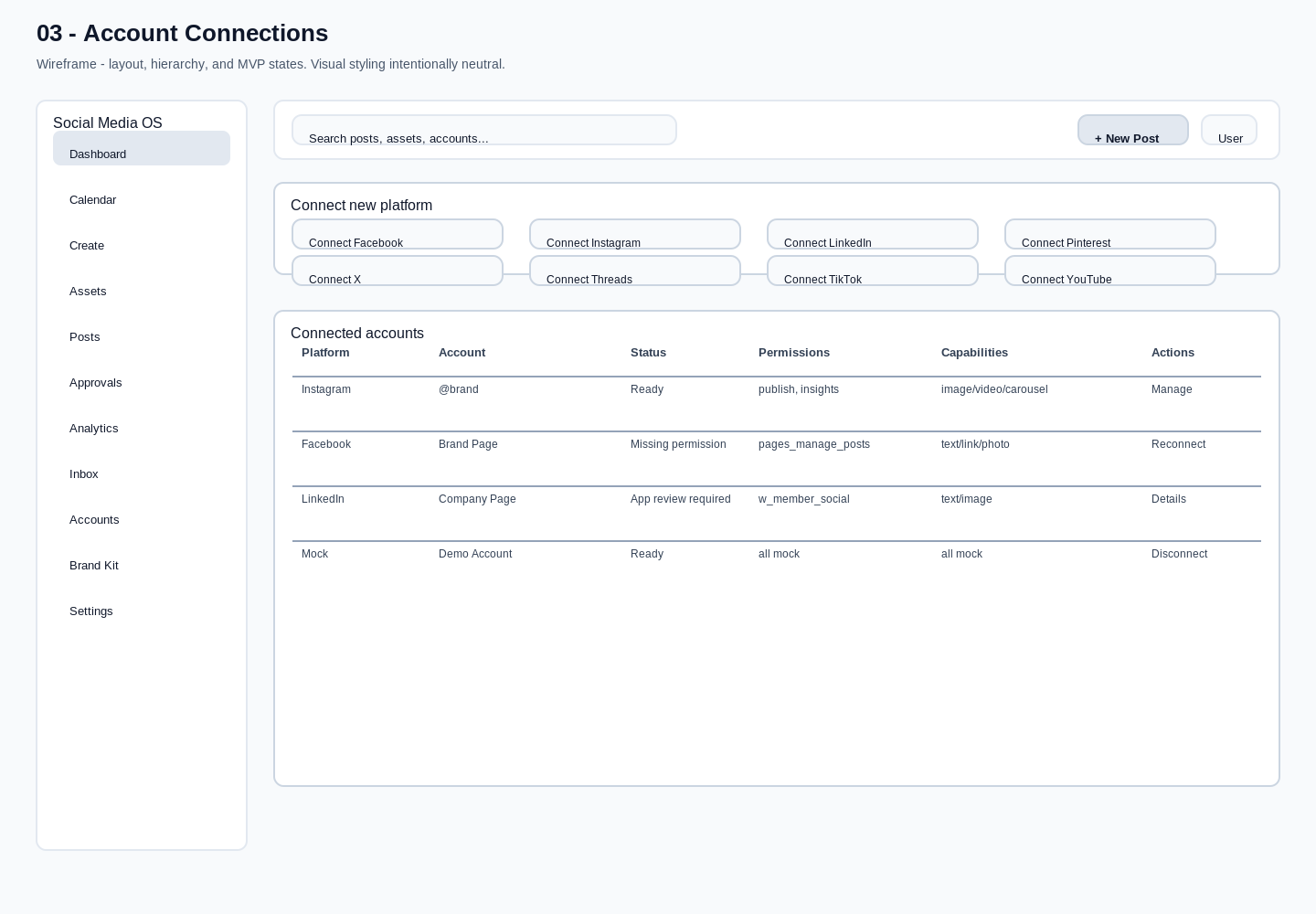
Task: Open the User menu button
Action: click(x=1229, y=130)
